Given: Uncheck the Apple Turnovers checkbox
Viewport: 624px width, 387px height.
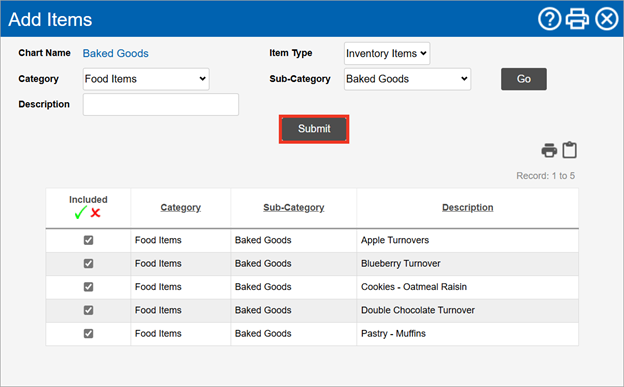Looking at the screenshot, I should [88, 240].
